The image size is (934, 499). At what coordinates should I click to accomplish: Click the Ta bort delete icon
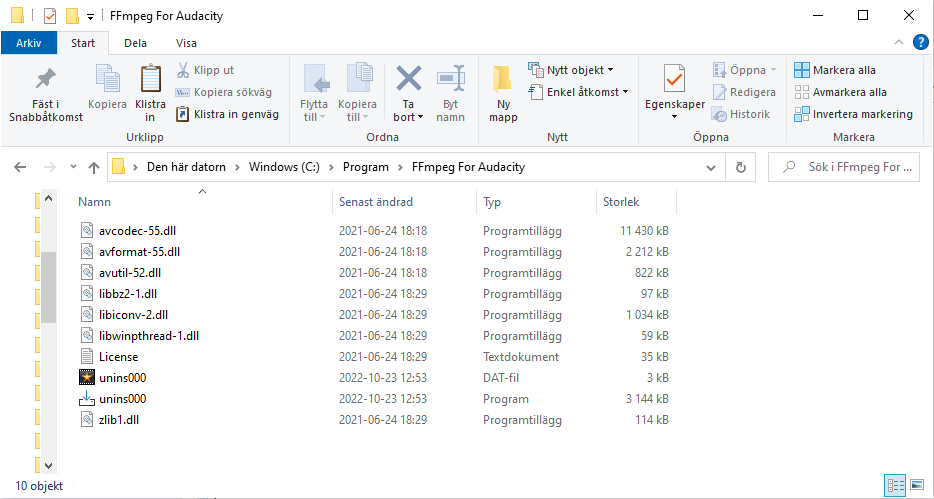408,79
